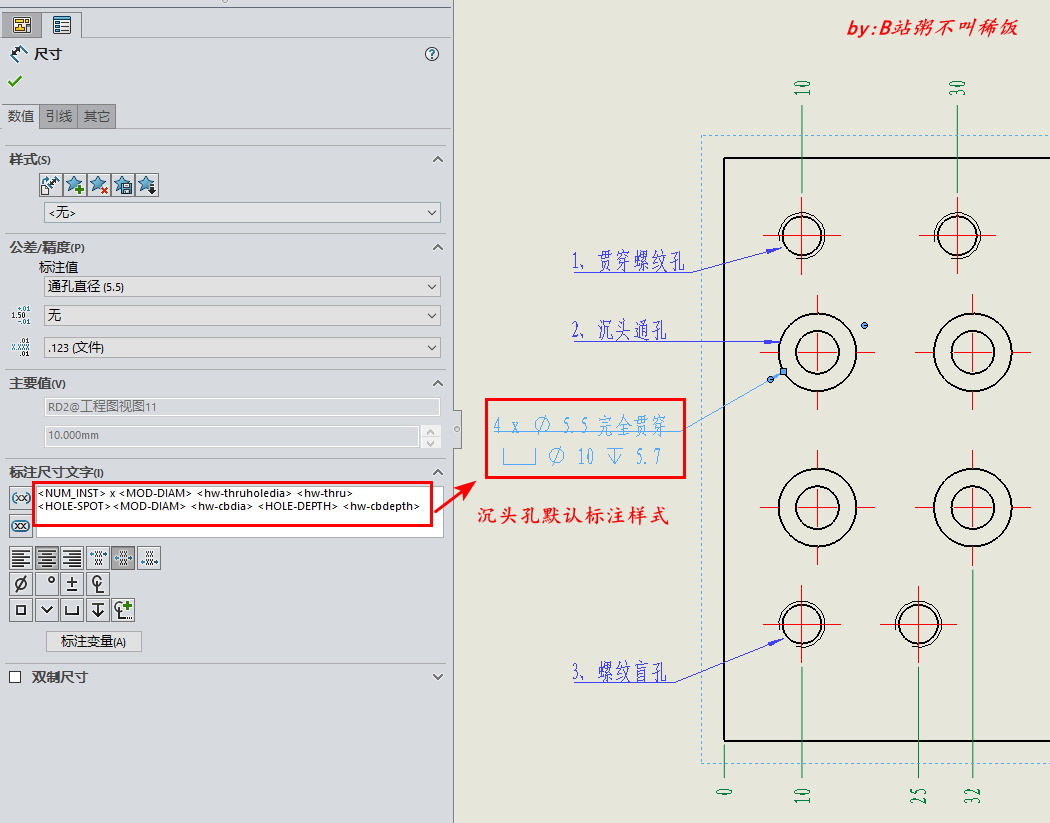Open the tolerance type dropdown showing 无
The width and height of the screenshot is (1050, 823).
[242, 315]
